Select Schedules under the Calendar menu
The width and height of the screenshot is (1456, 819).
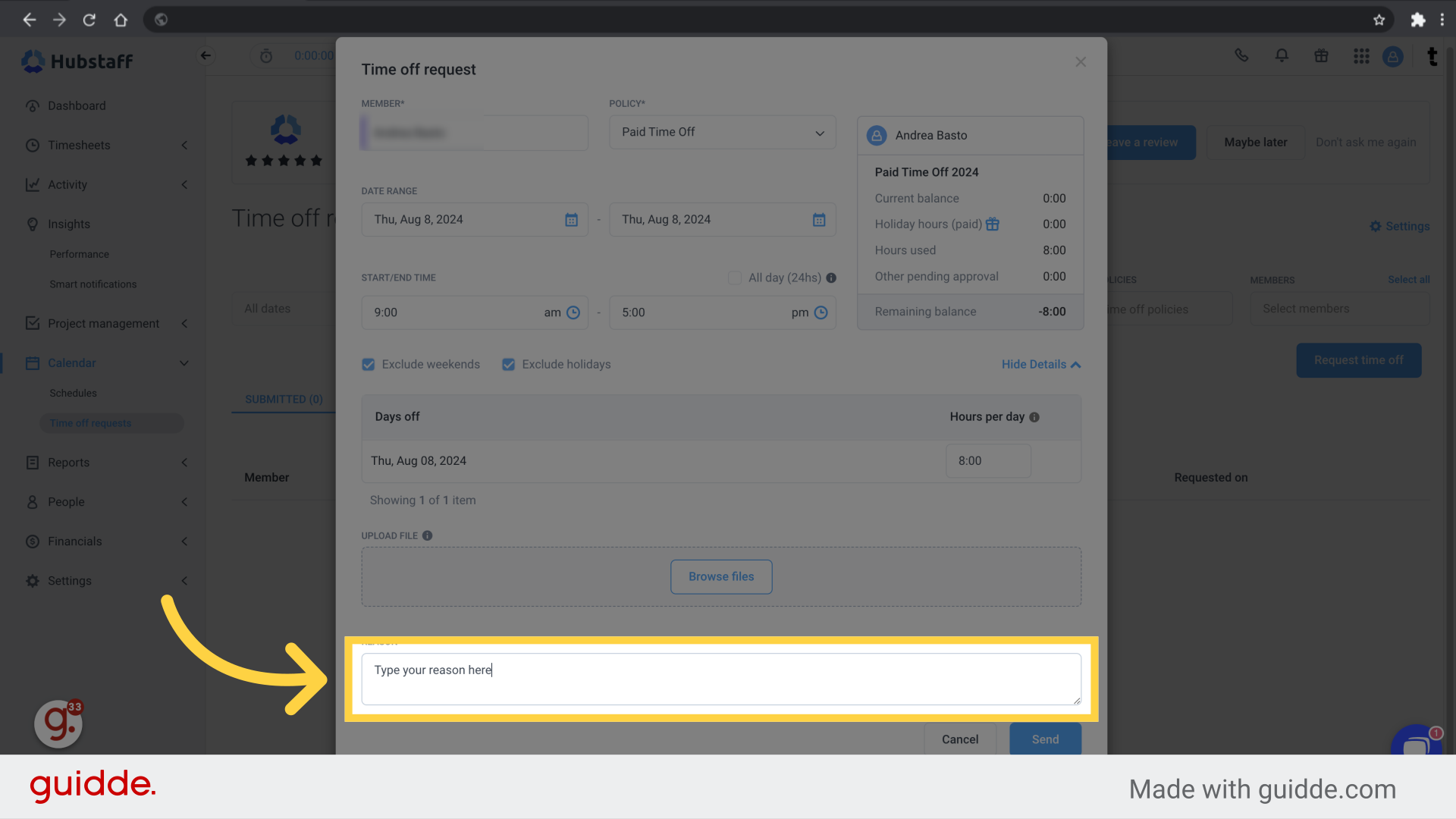(73, 393)
